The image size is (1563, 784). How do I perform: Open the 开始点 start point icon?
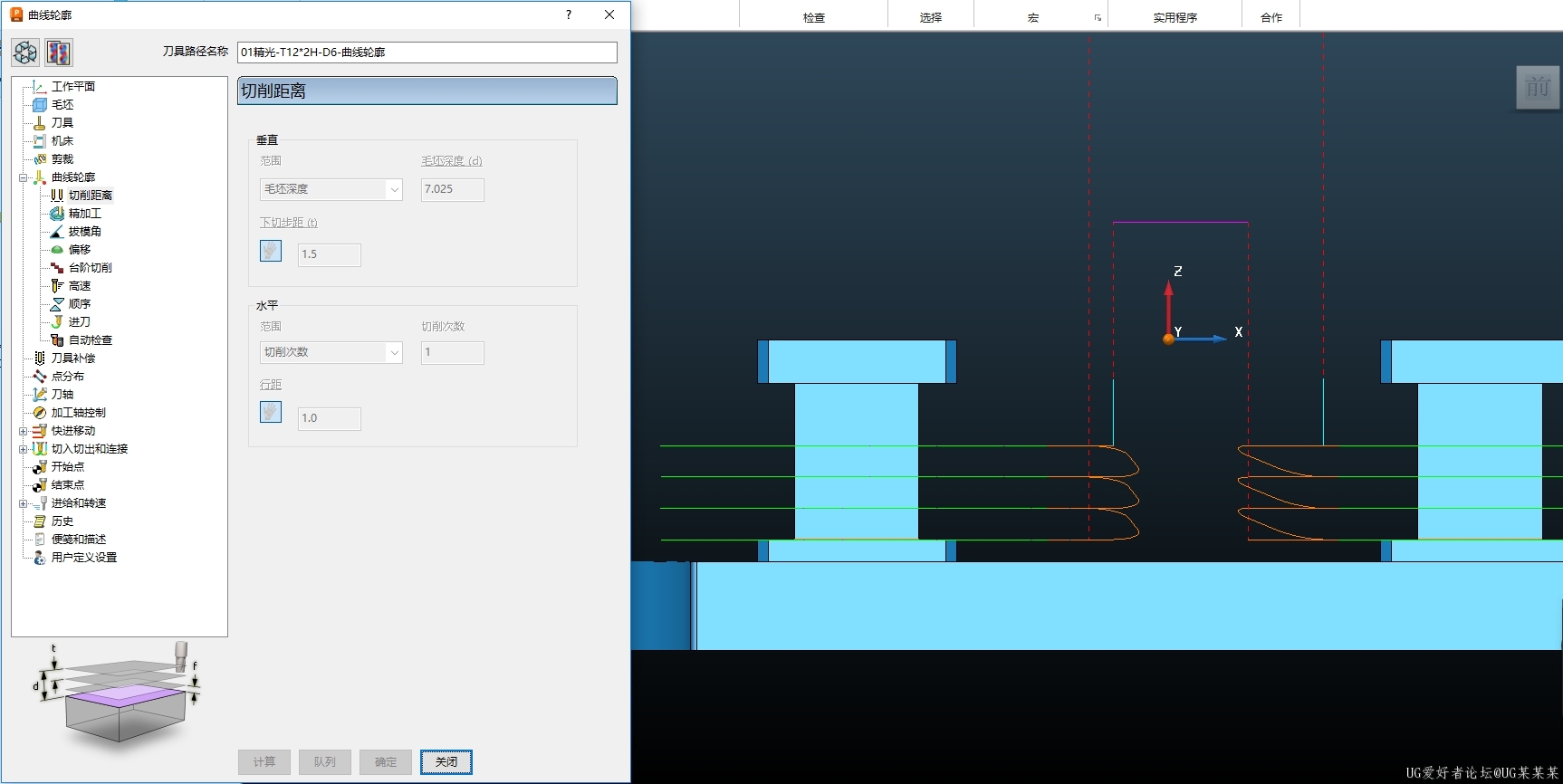coord(40,467)
